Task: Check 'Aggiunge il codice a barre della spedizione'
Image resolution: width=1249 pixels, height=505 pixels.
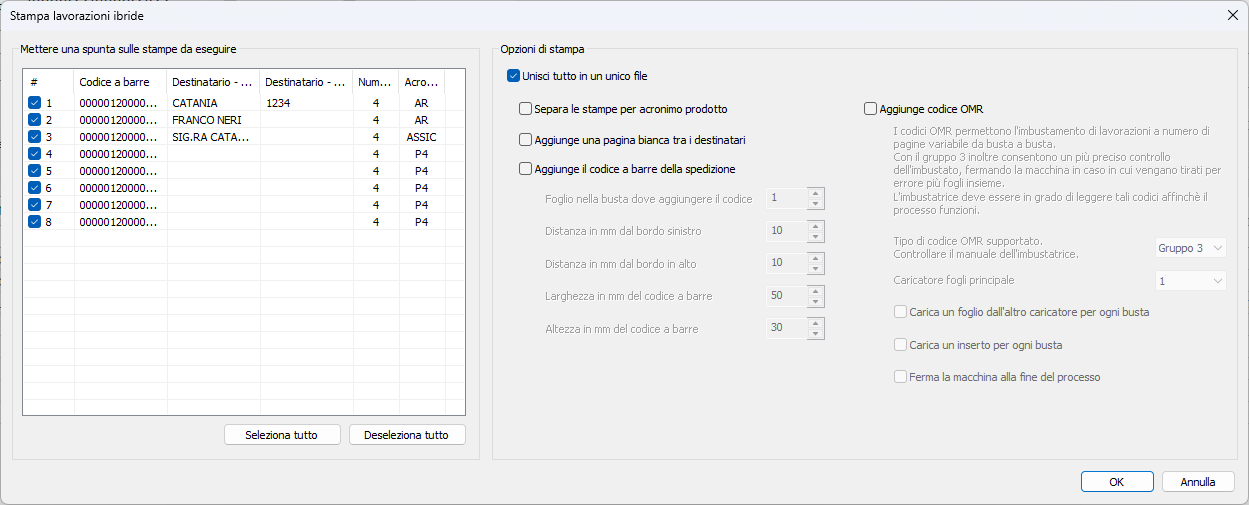Action: tap(526, 170)
